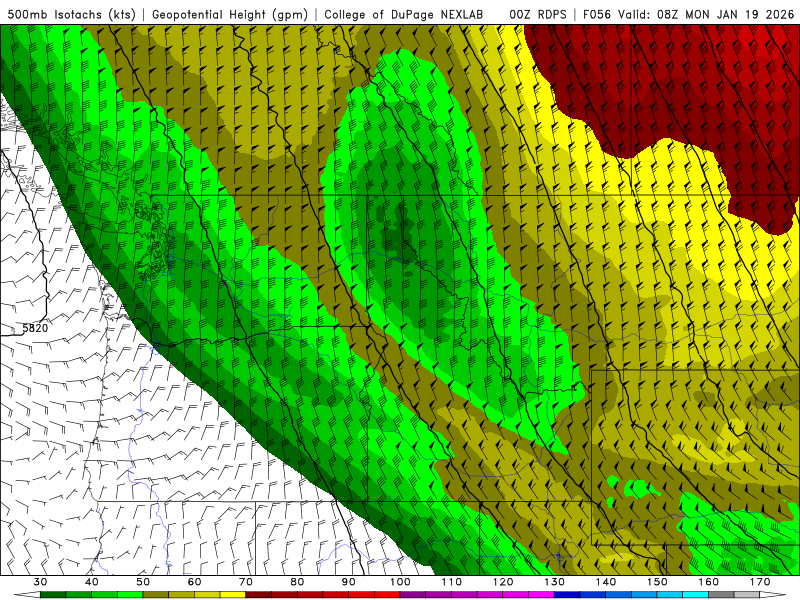The width and height of the screenshot is (800, 600).
Task: Click the 70 value on the color scale
Action: coord(246,582)
